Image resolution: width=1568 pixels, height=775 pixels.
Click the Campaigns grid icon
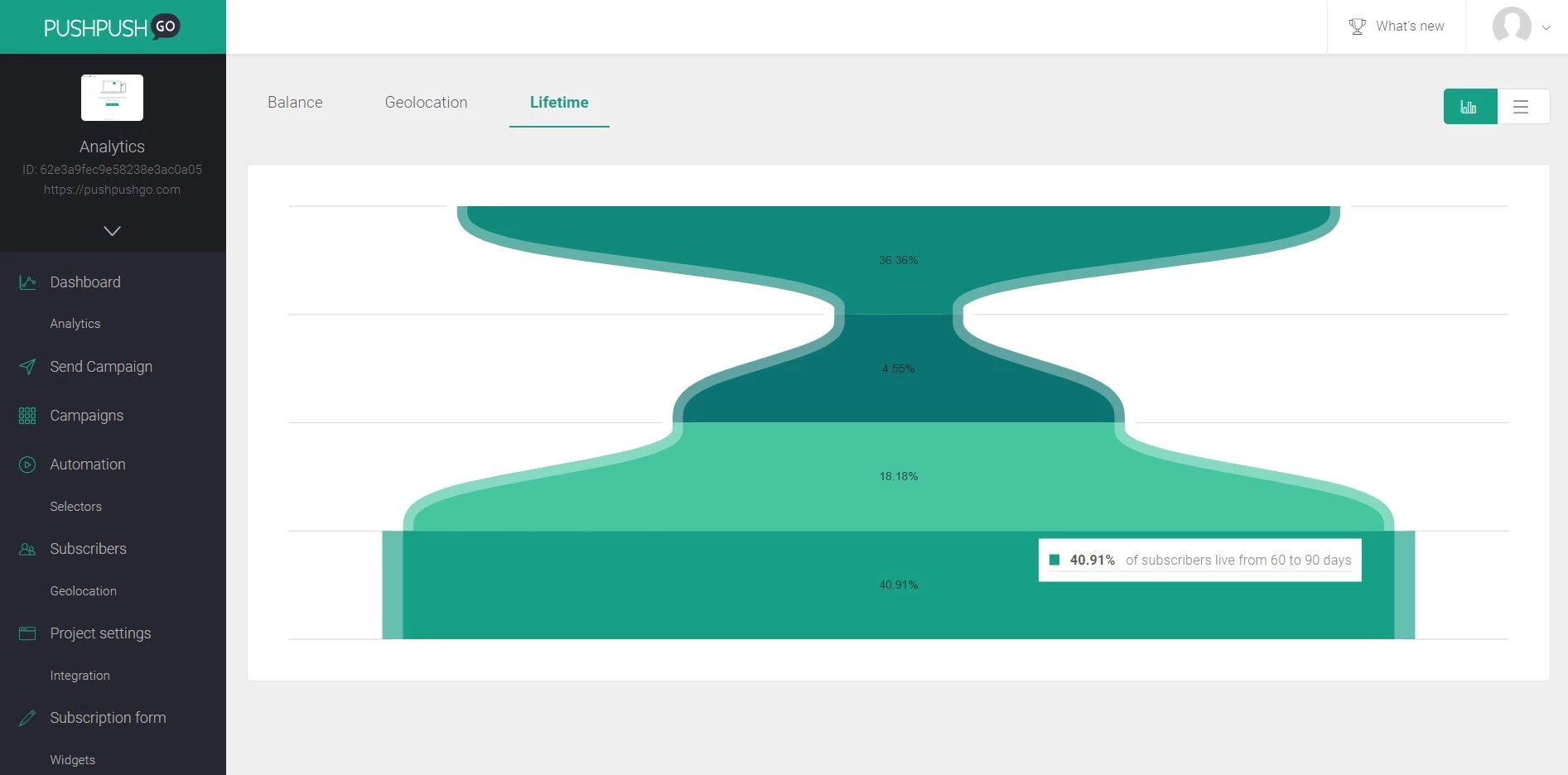27,416
